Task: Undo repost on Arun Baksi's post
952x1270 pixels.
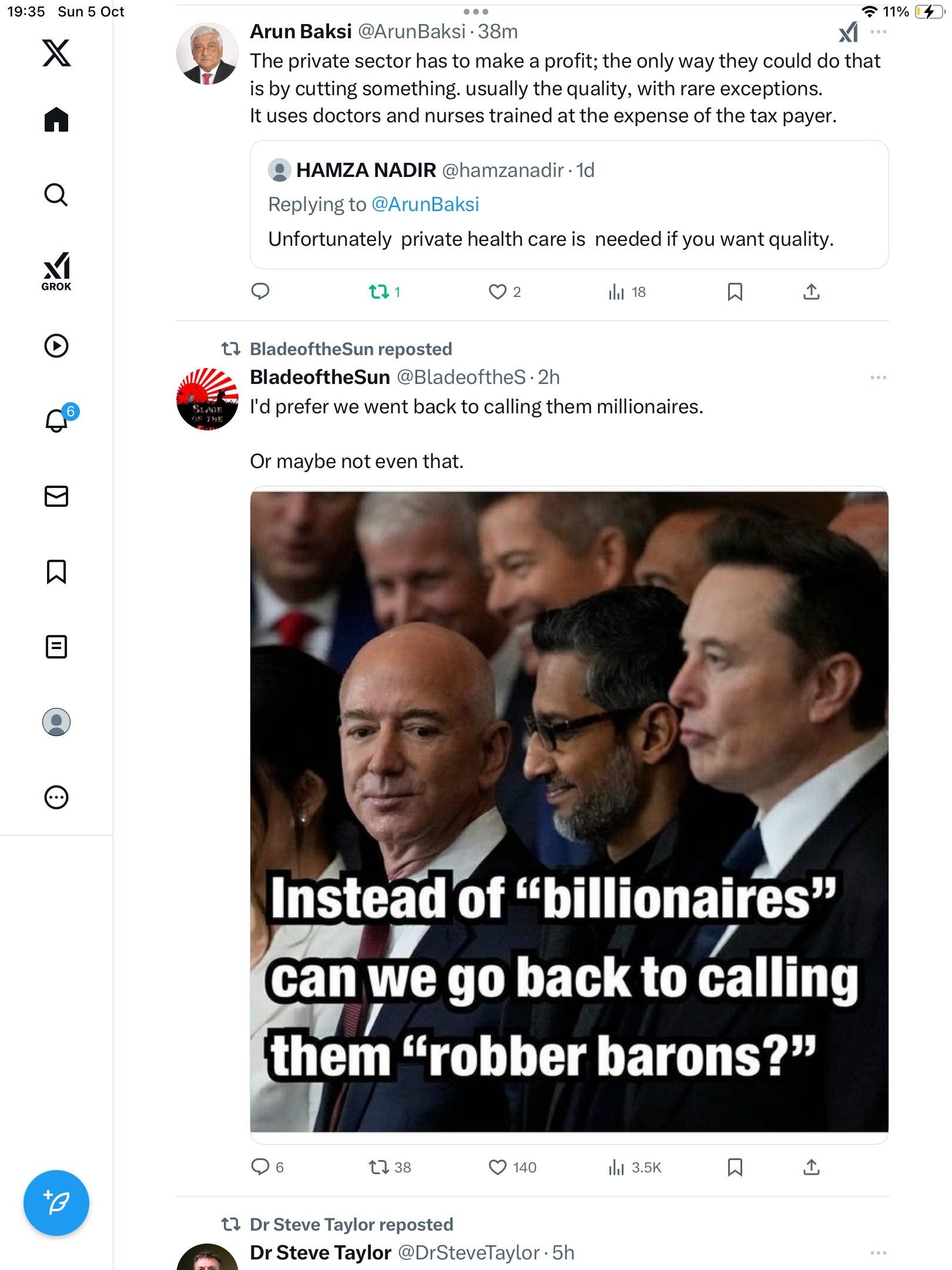Action: tap(379, 292)
